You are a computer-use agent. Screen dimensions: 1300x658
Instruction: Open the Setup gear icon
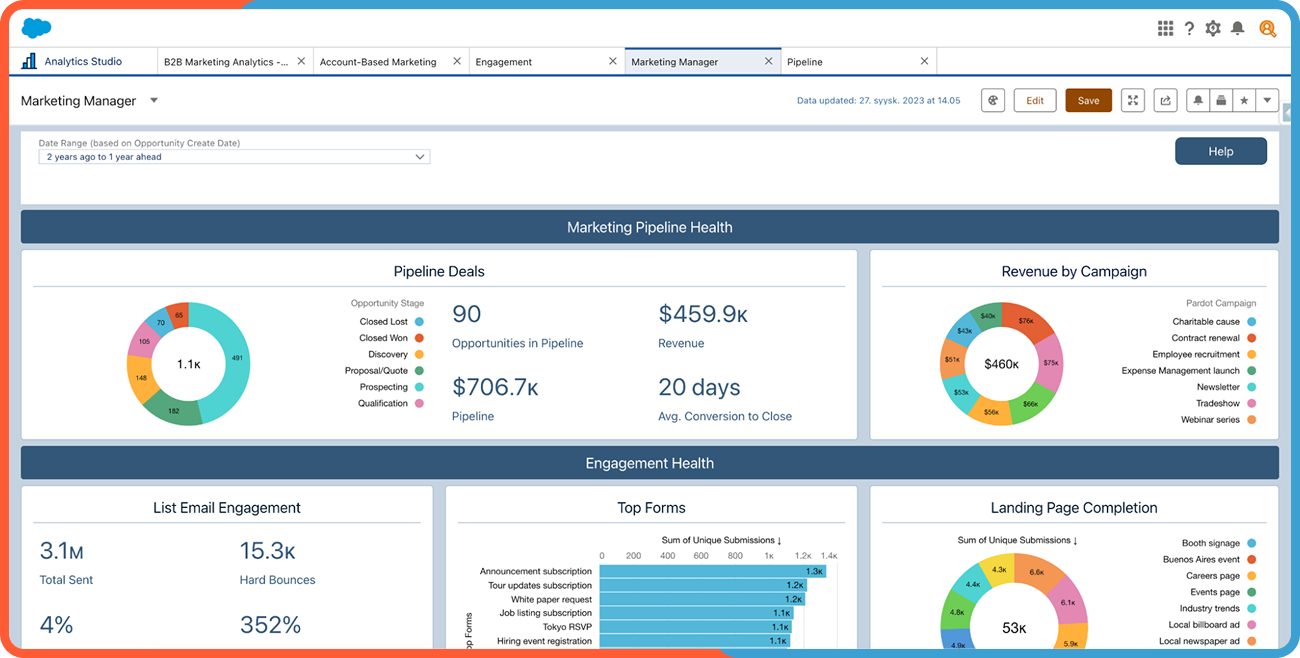tap(1213, 29)
